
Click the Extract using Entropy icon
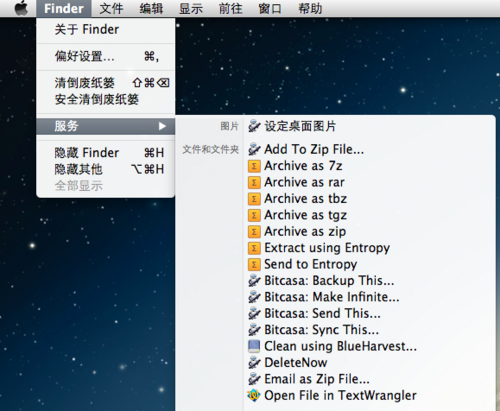(254, 248)
